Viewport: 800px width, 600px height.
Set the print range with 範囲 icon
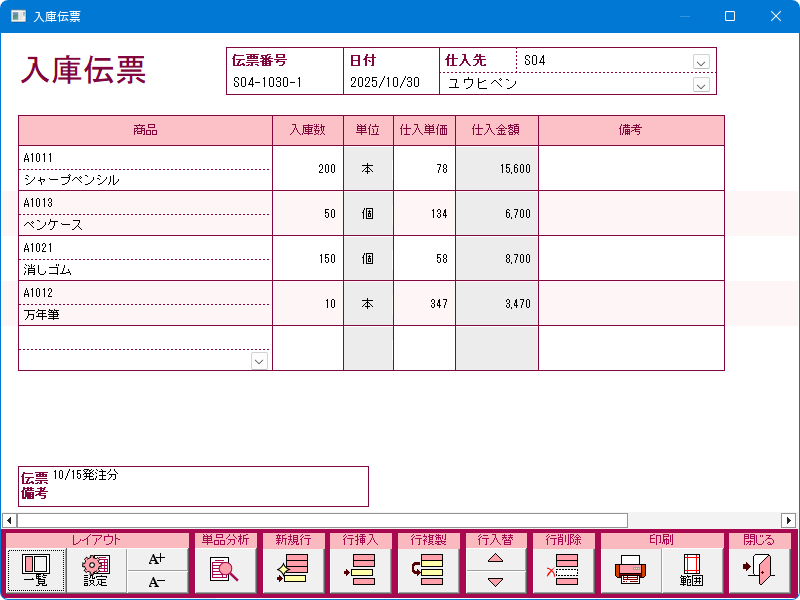coord(691,570)
